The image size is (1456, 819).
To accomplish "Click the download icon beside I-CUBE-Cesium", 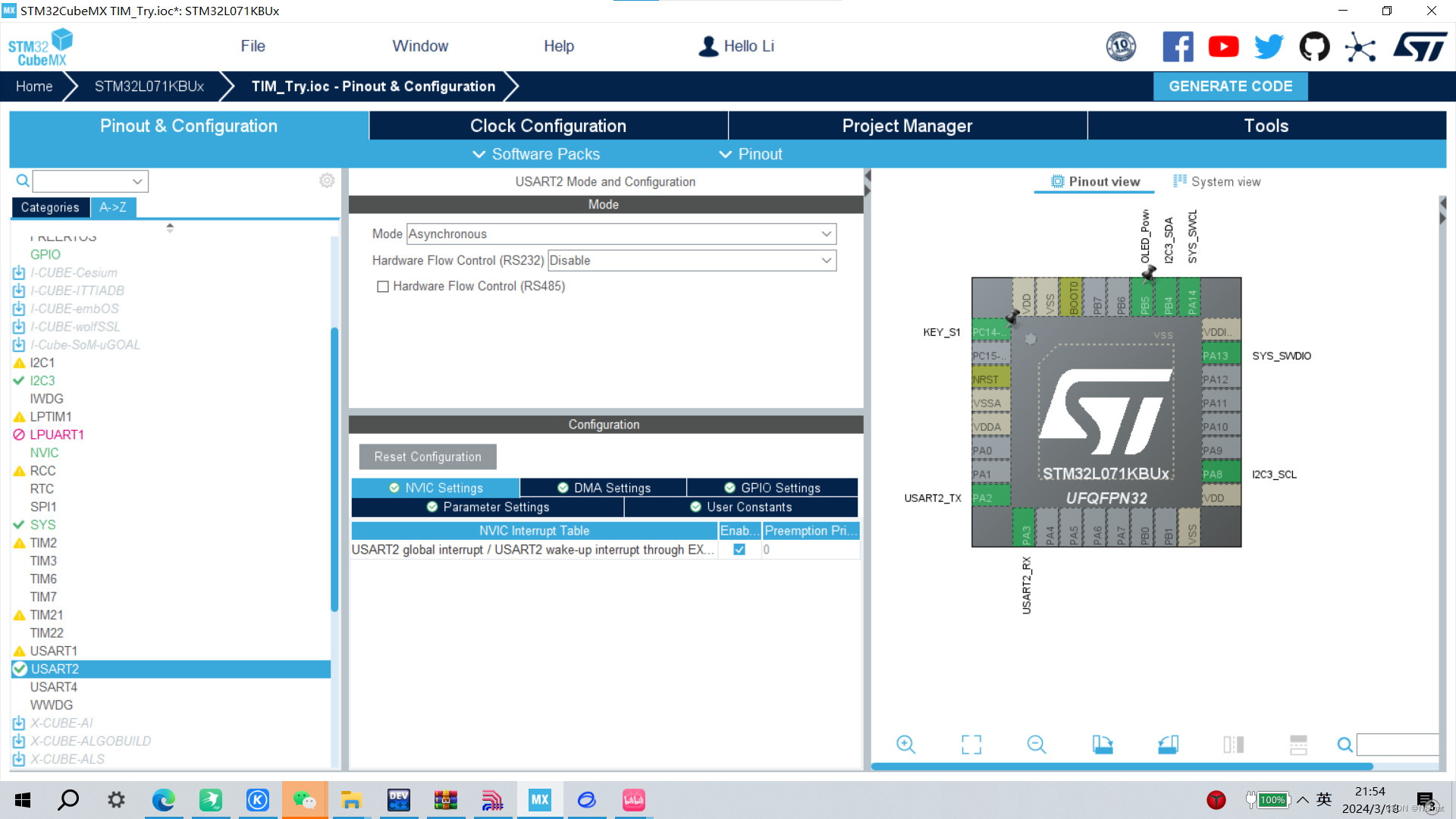I will [x=19, y=272].
